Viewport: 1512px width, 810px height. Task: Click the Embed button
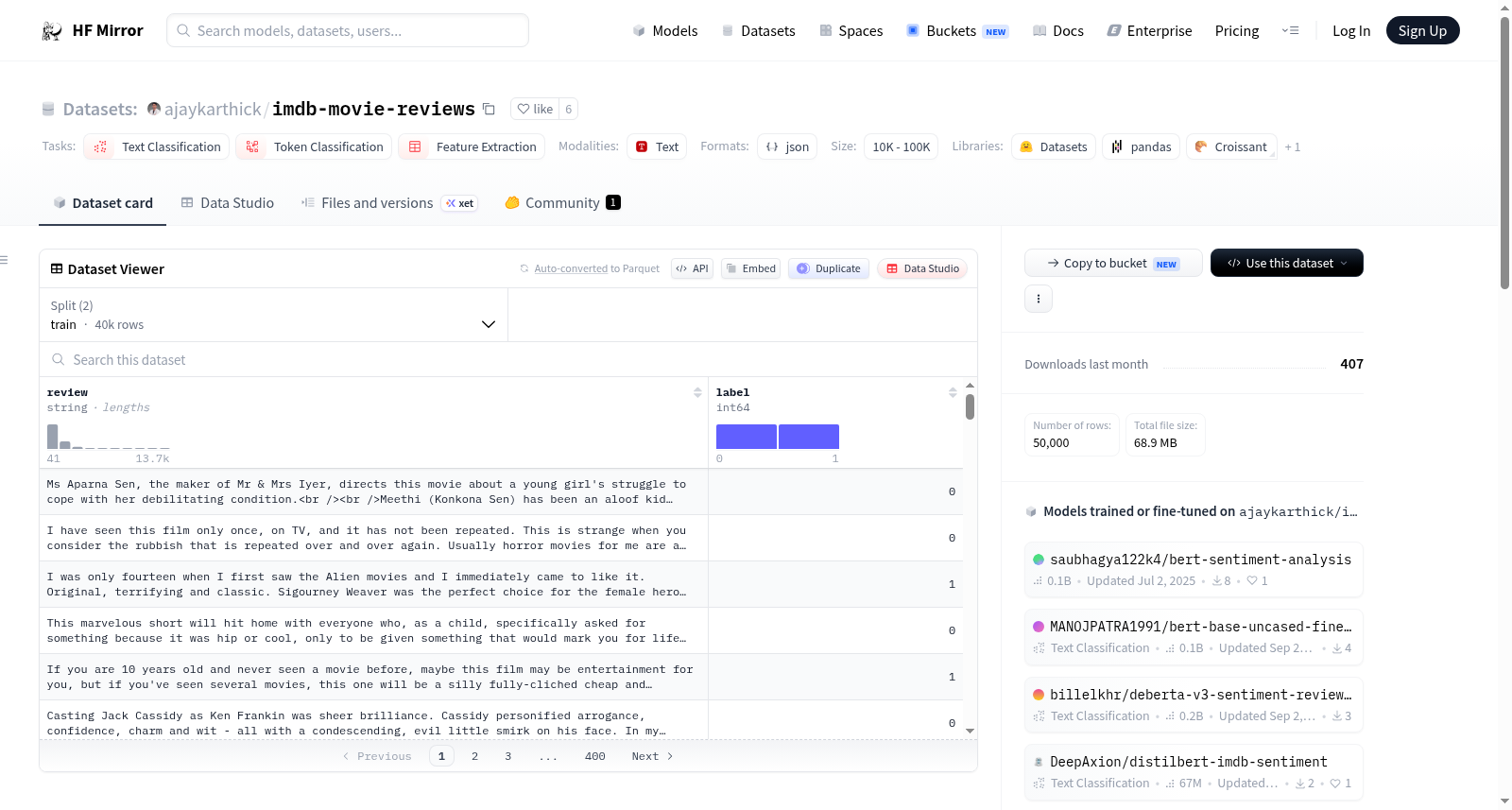click(x=750, y=268)
